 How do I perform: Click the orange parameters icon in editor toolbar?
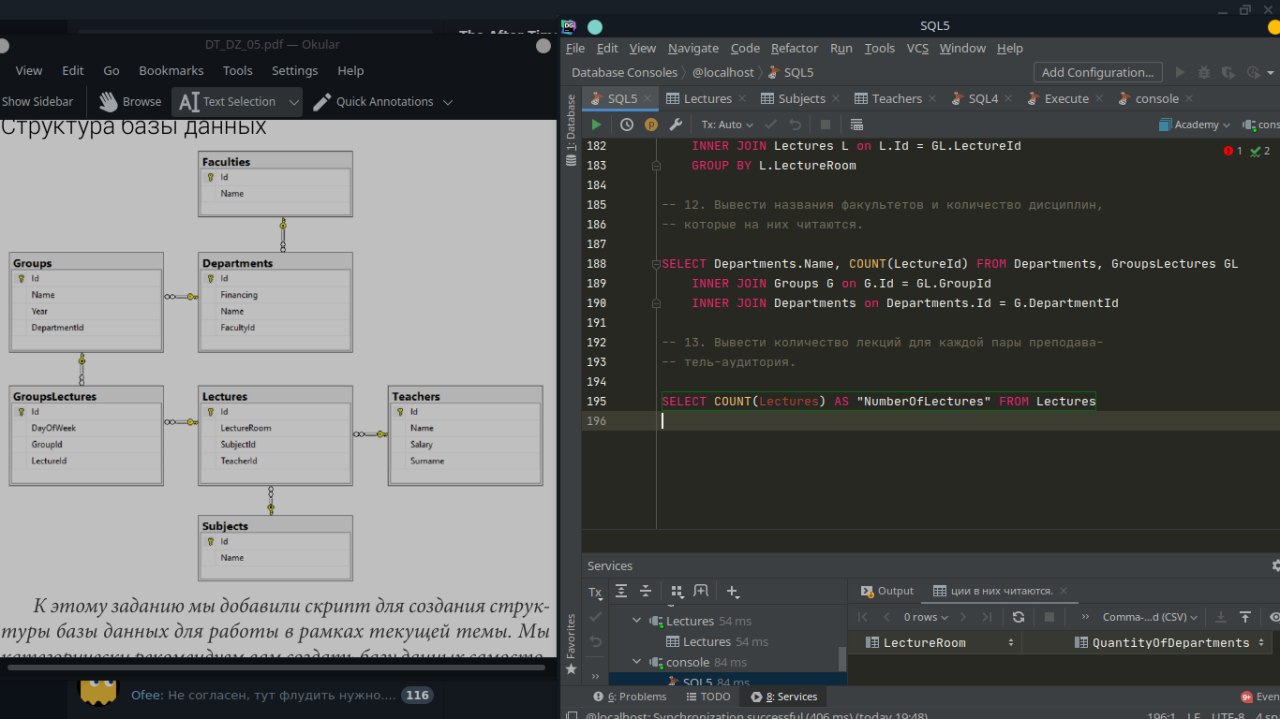[651, 125]
